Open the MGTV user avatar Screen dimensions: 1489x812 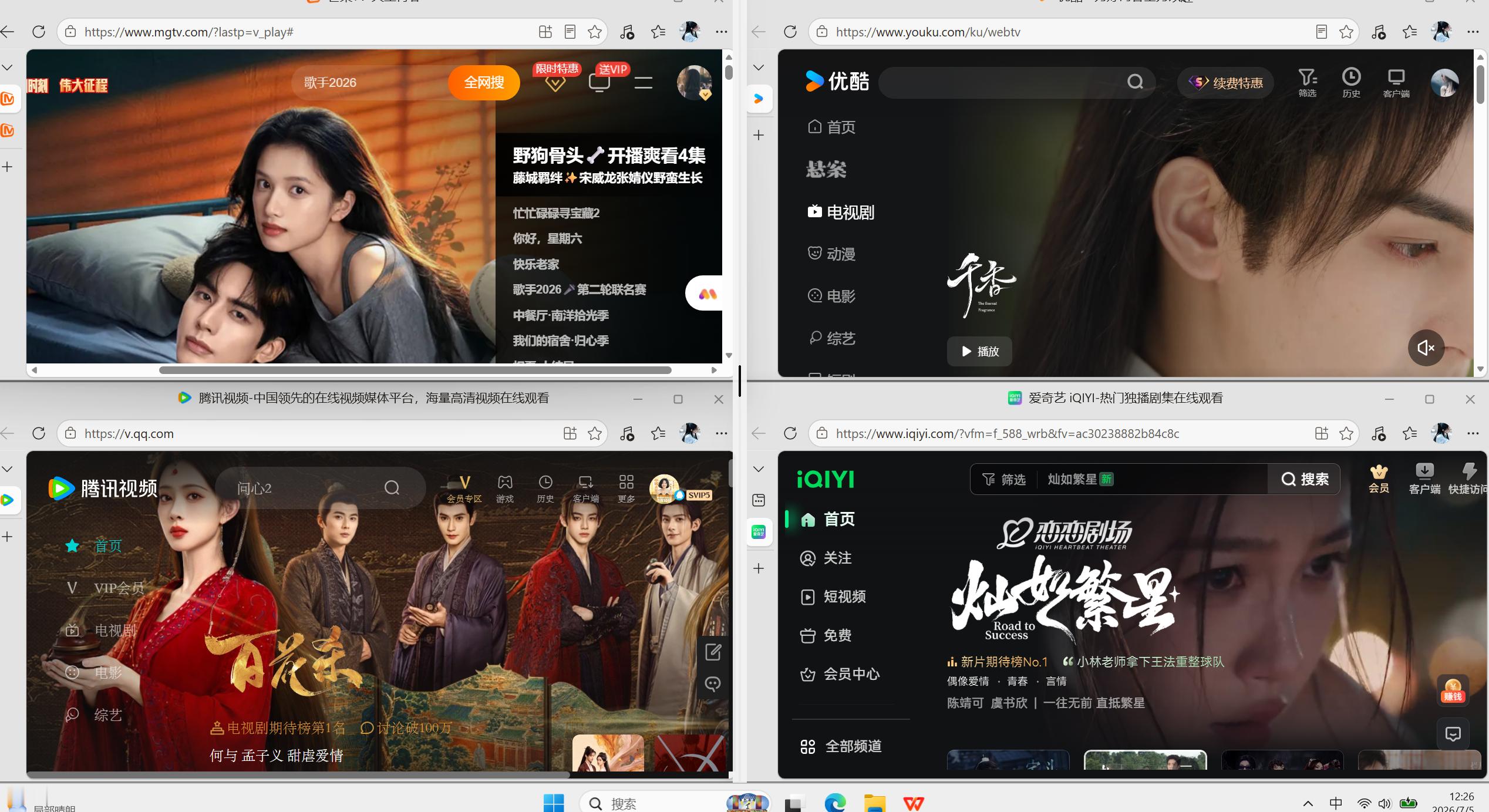click(694, 83)
